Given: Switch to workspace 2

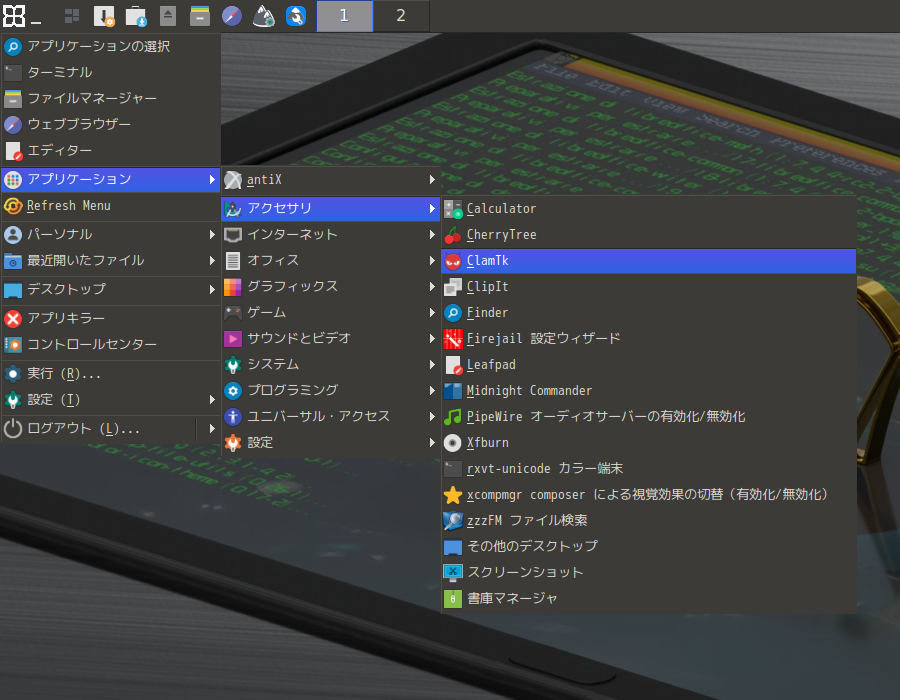Looking at the screenshot, I should click(x=401, y=16).
